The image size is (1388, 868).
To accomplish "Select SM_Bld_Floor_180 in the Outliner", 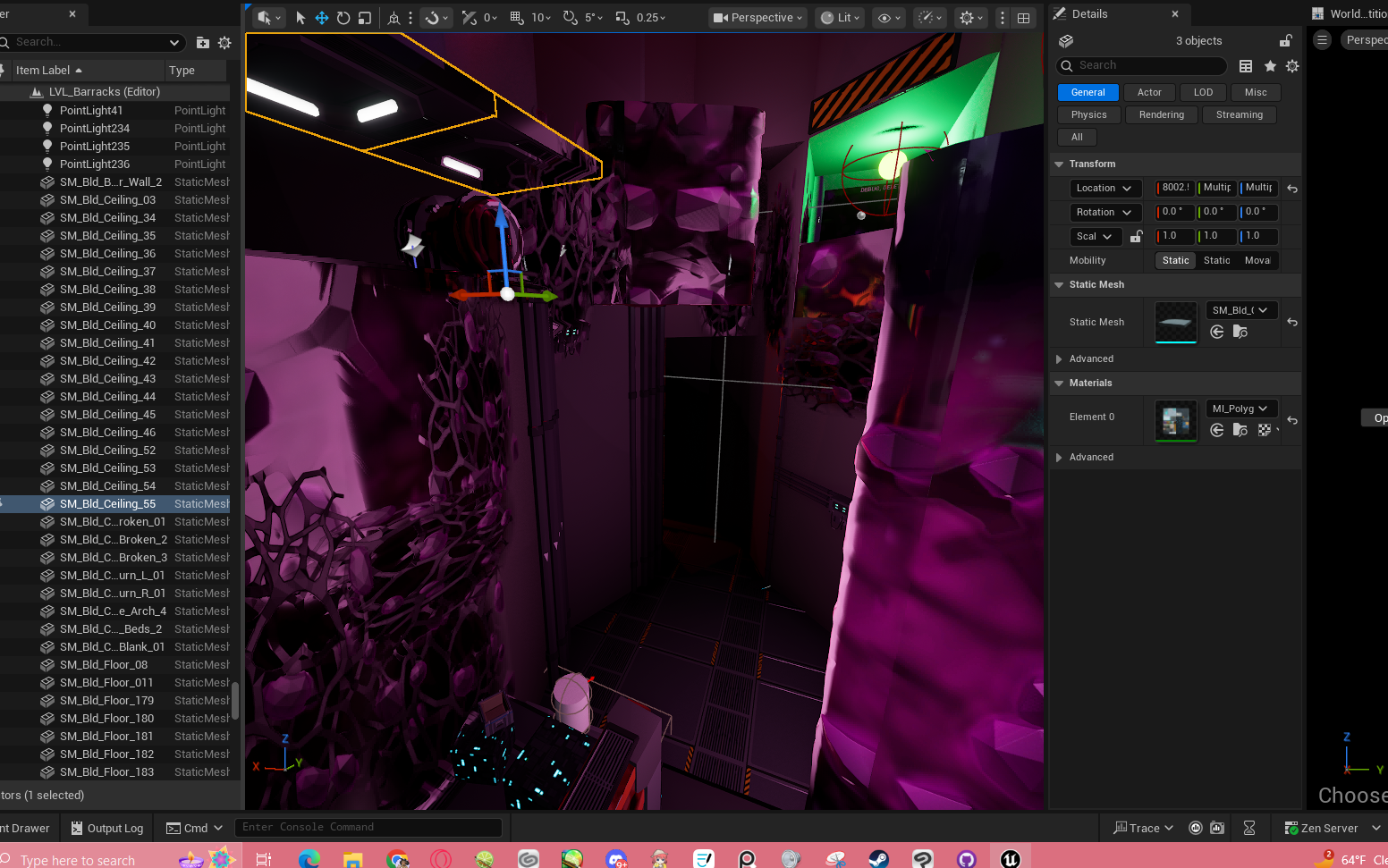I will pyautogui.click(x=106, y=719).
